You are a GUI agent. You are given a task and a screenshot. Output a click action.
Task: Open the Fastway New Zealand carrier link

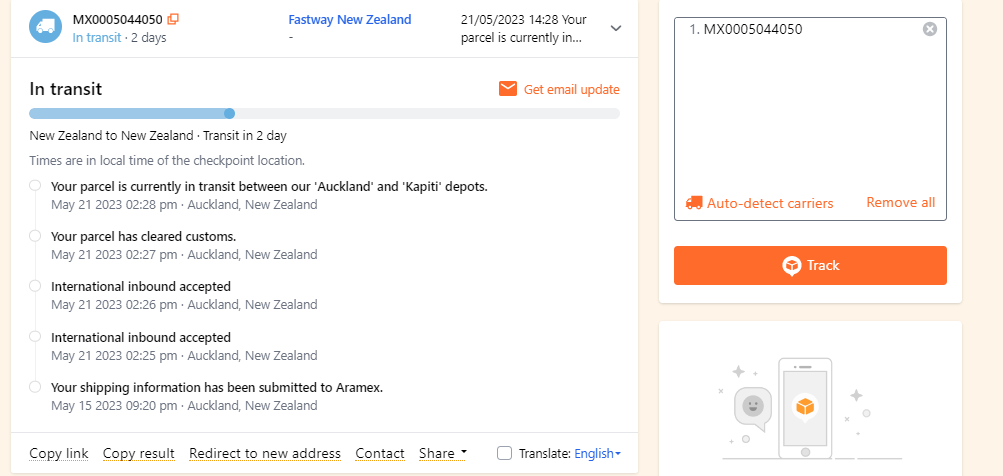point(349,20)
